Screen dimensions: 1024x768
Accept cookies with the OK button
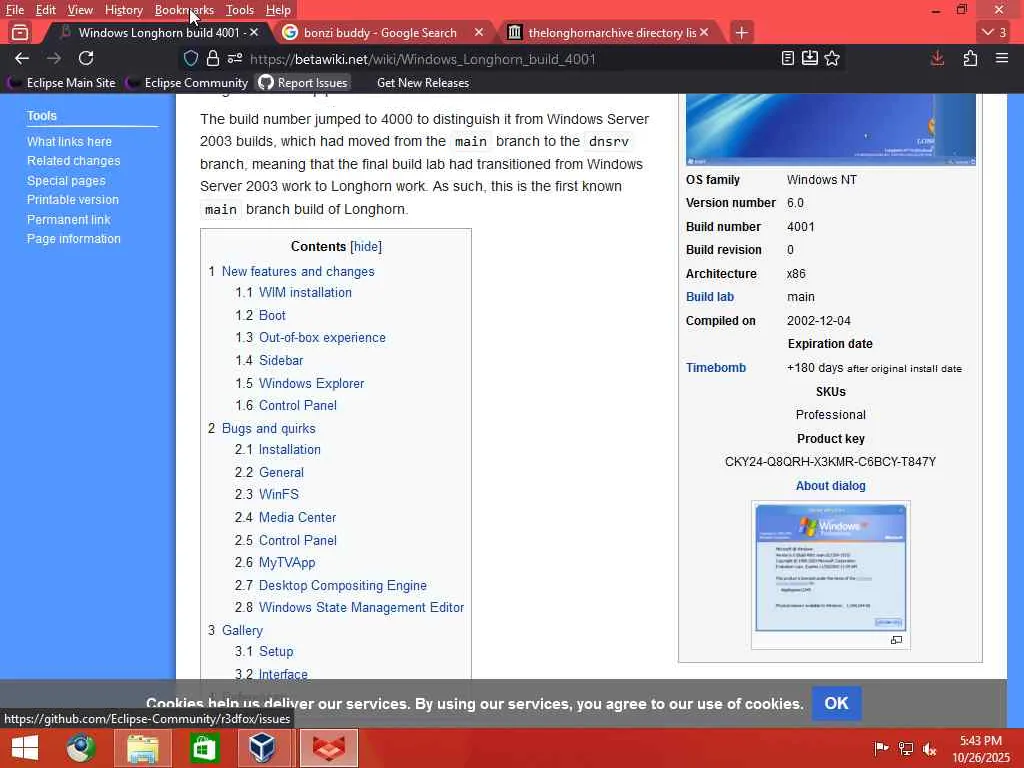836,703
